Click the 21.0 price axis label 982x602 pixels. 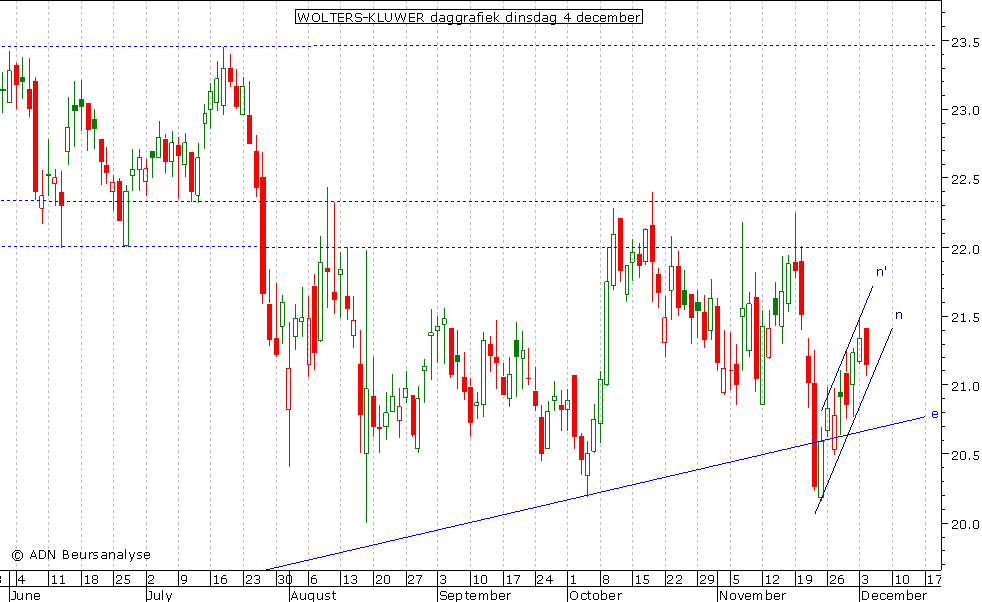964,387
